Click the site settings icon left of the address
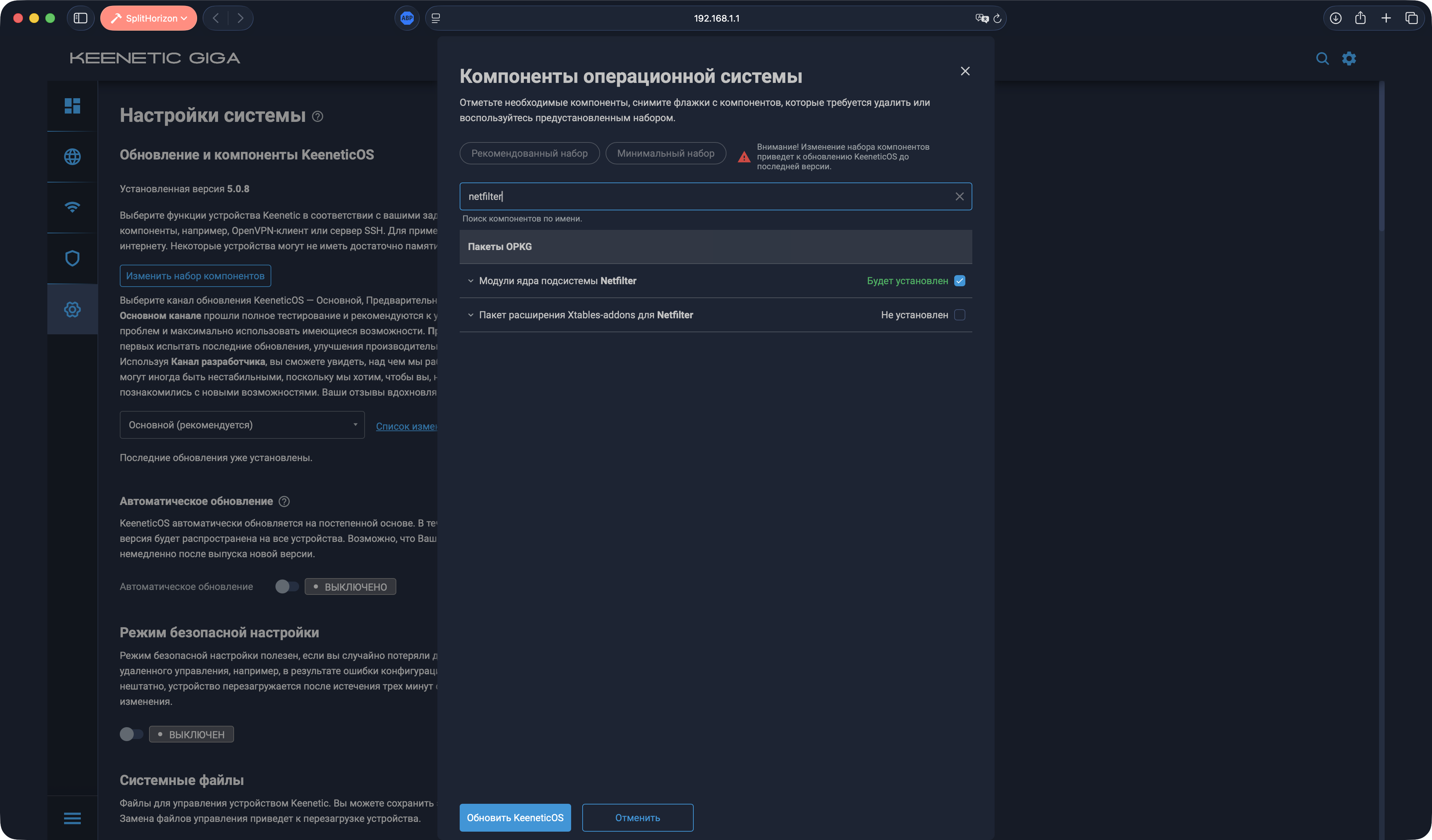 pos(436,18)
